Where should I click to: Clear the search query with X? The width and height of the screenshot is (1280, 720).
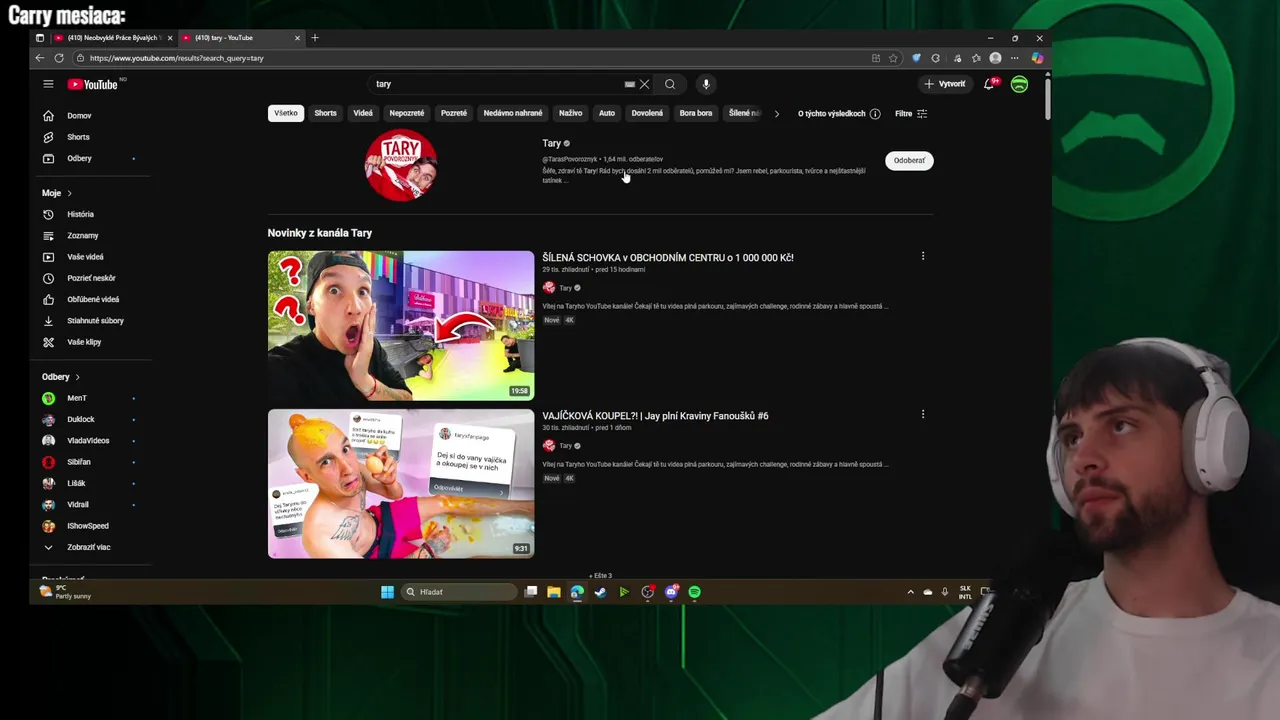tap(644, 84)
